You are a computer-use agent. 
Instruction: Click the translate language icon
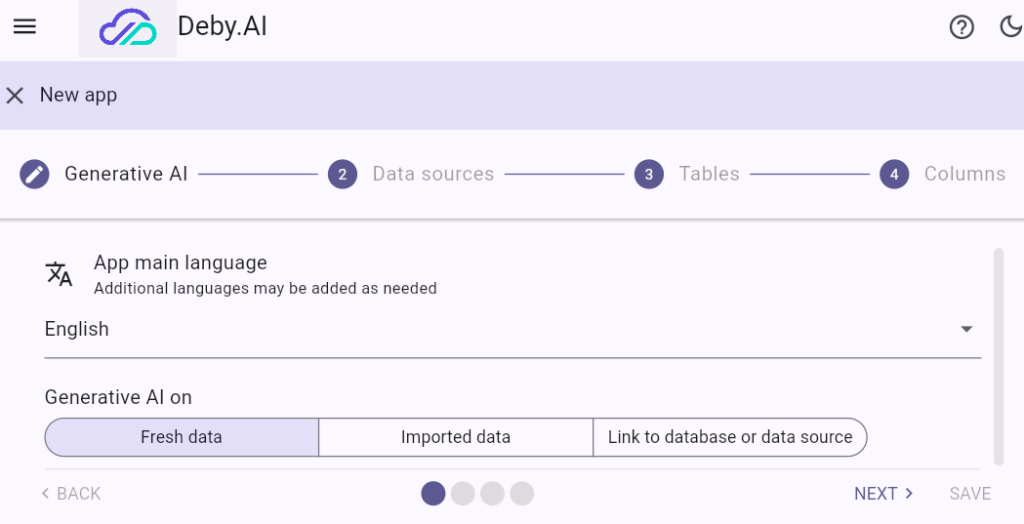pos(59,274)
